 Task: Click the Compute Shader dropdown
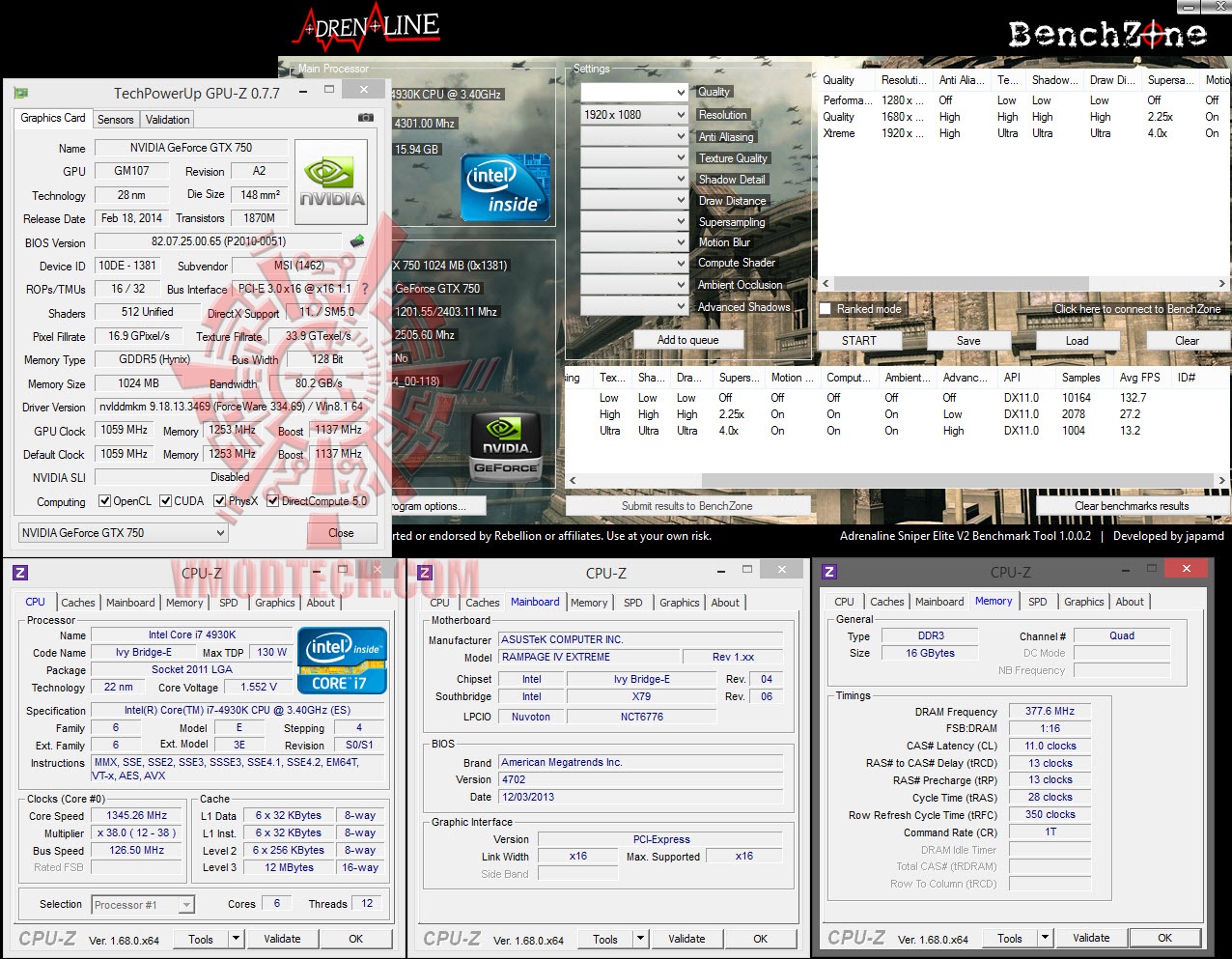pyautogui.click(x=634, y=263)
